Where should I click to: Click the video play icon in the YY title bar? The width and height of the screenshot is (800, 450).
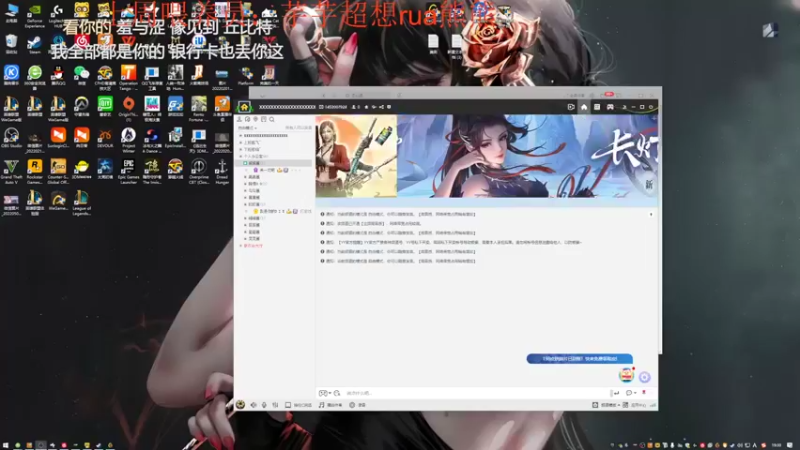(571, 107)
